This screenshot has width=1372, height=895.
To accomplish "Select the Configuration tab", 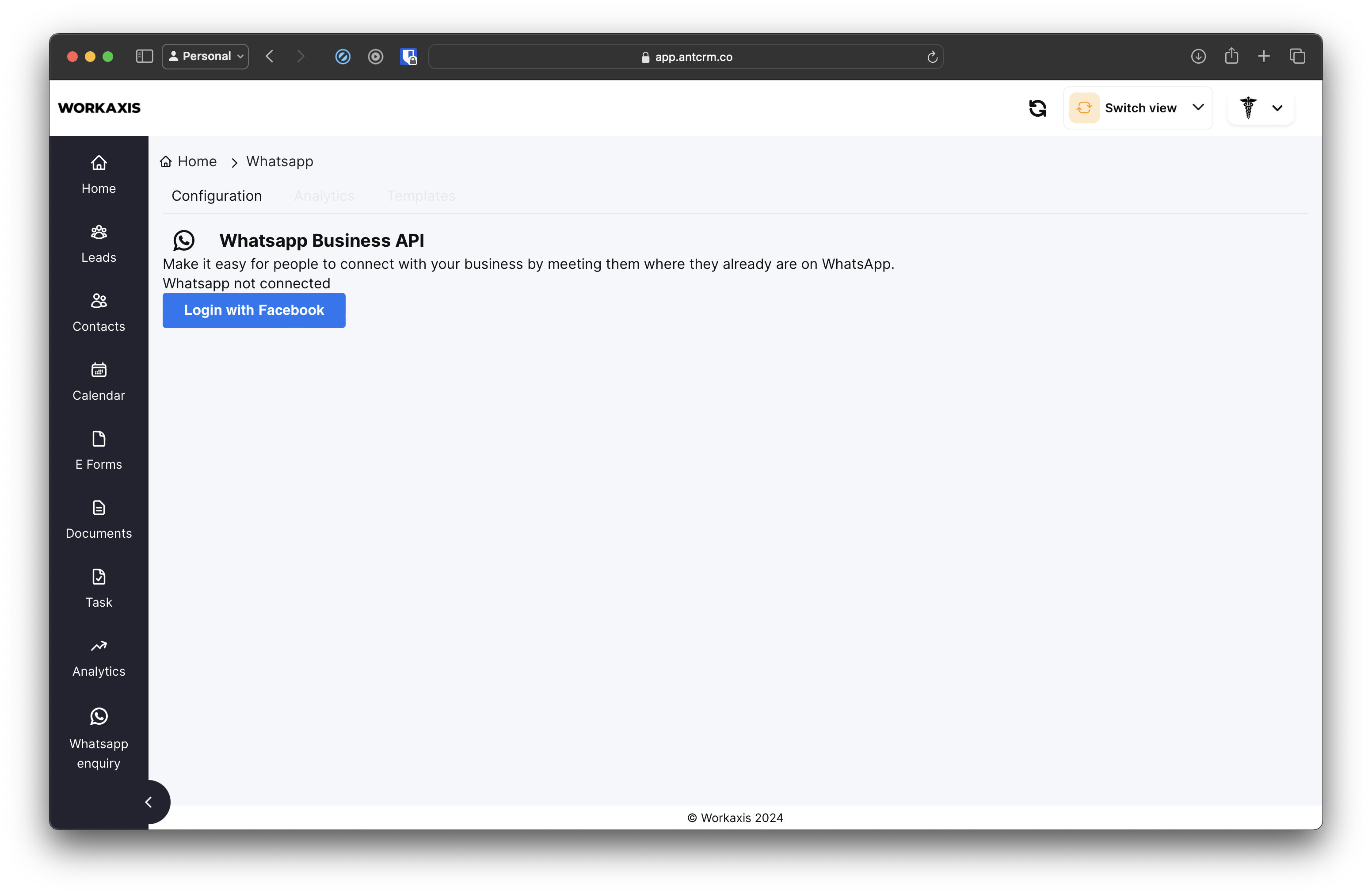I will [217, 196].
